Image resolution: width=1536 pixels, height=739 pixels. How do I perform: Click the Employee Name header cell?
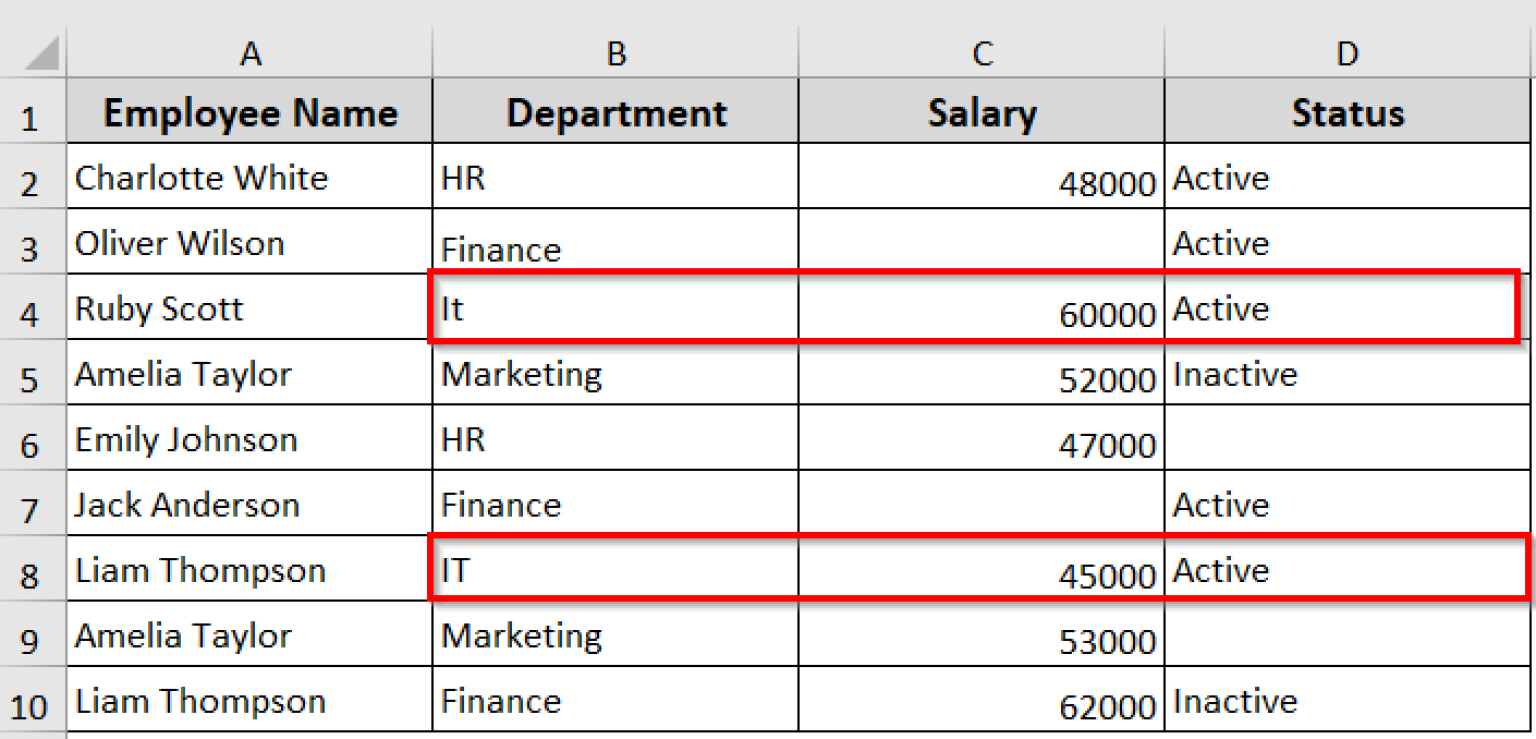[x=248, y=112]
